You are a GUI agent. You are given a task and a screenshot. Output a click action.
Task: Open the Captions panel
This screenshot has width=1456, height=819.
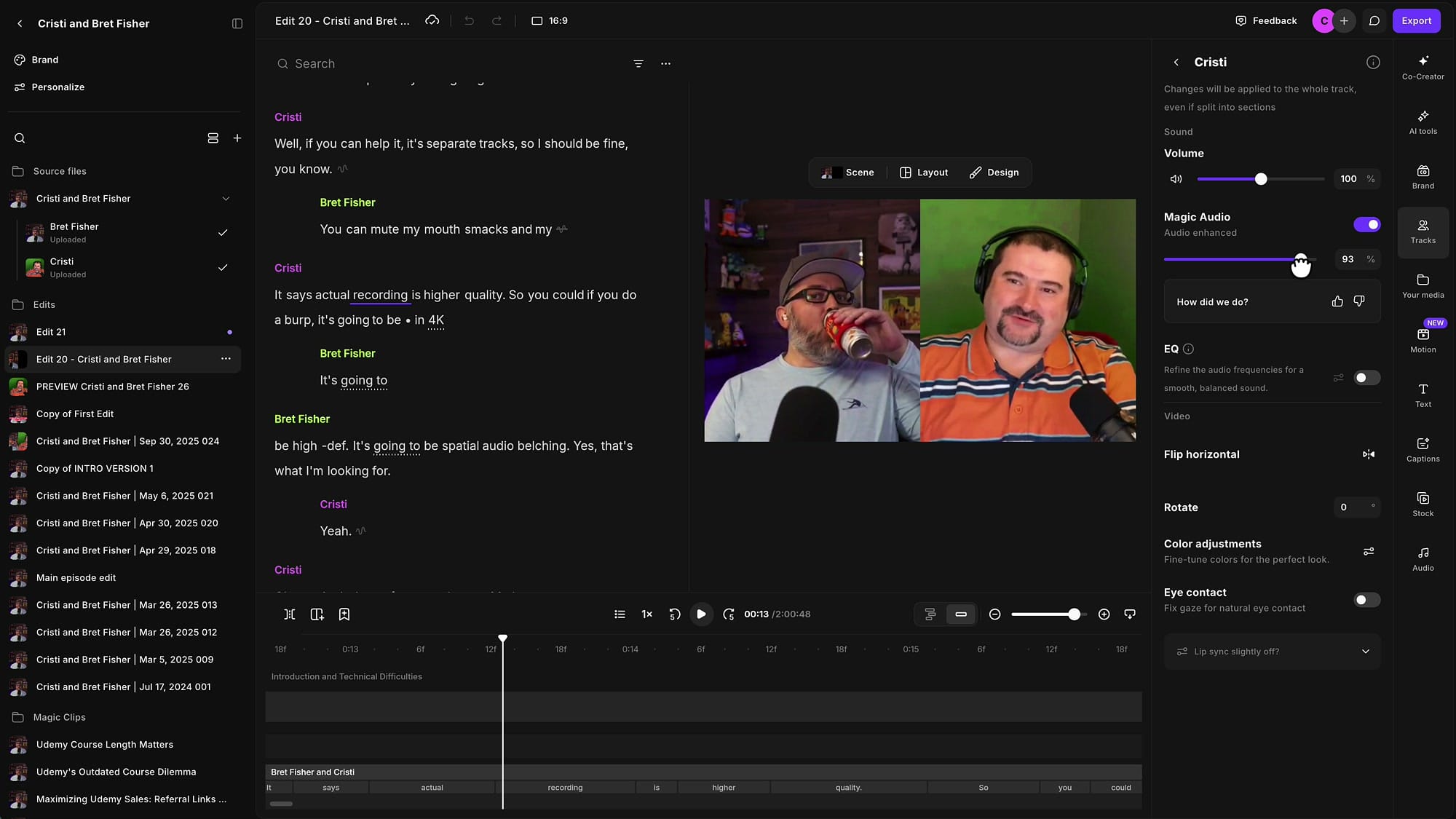pyautogui.click(x=1423, y=450)
